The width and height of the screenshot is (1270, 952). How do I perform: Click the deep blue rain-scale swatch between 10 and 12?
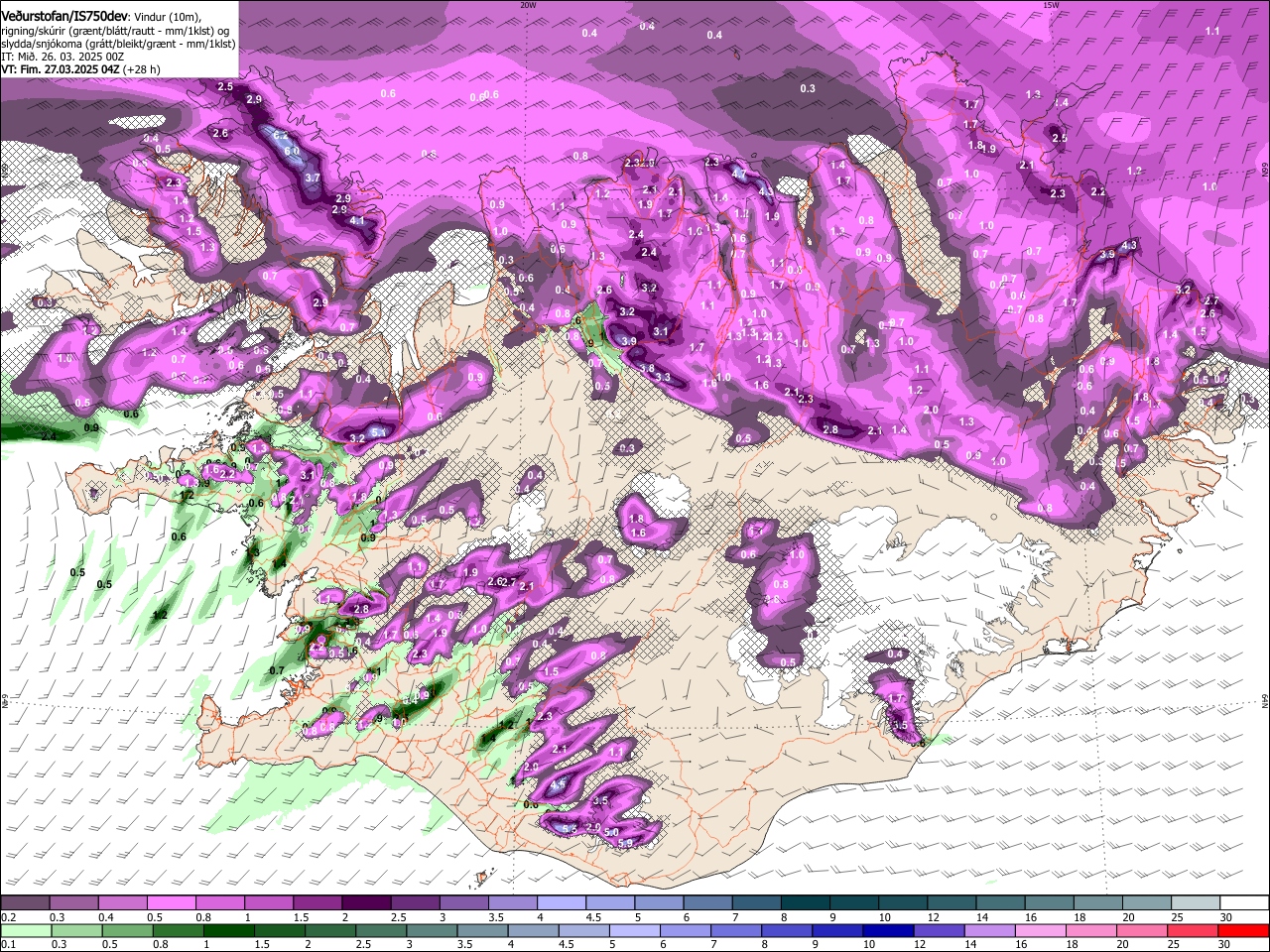click(887, 930)
